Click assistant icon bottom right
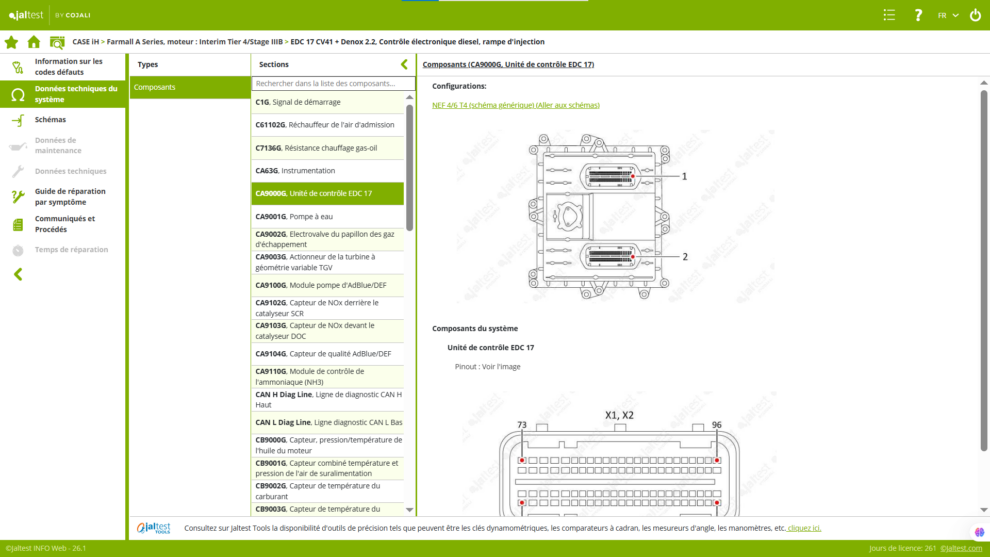Viewport: 990px width, 557px height. (979, 532)
